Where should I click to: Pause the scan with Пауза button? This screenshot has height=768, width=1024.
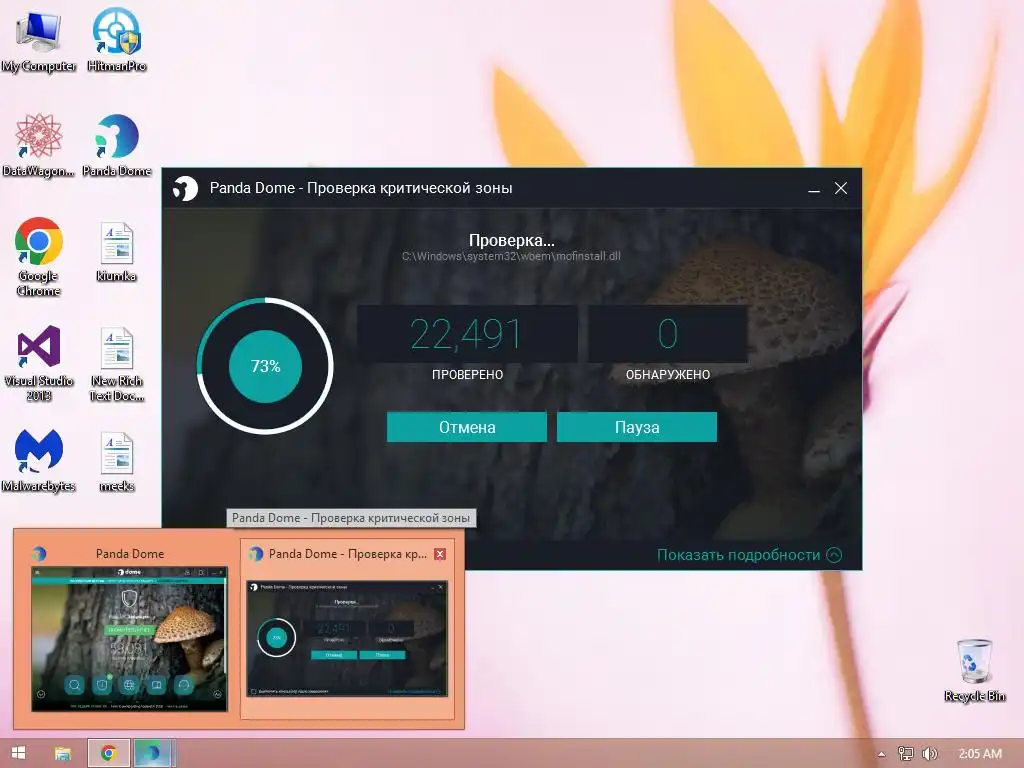point(637,427)
